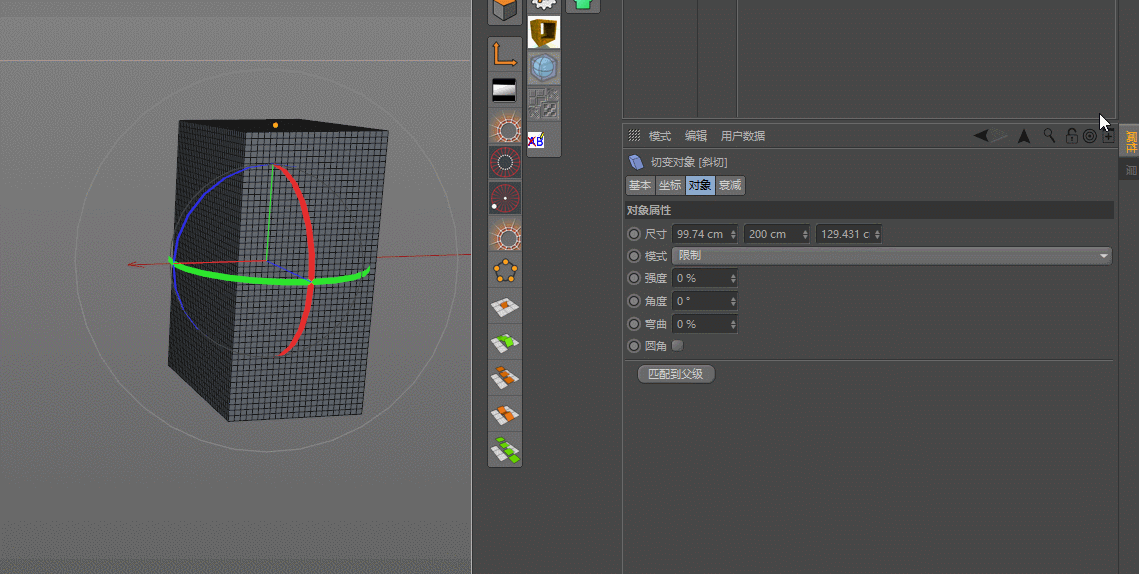Toggle keyframe circle beside 尺寸

coord(634,234)
